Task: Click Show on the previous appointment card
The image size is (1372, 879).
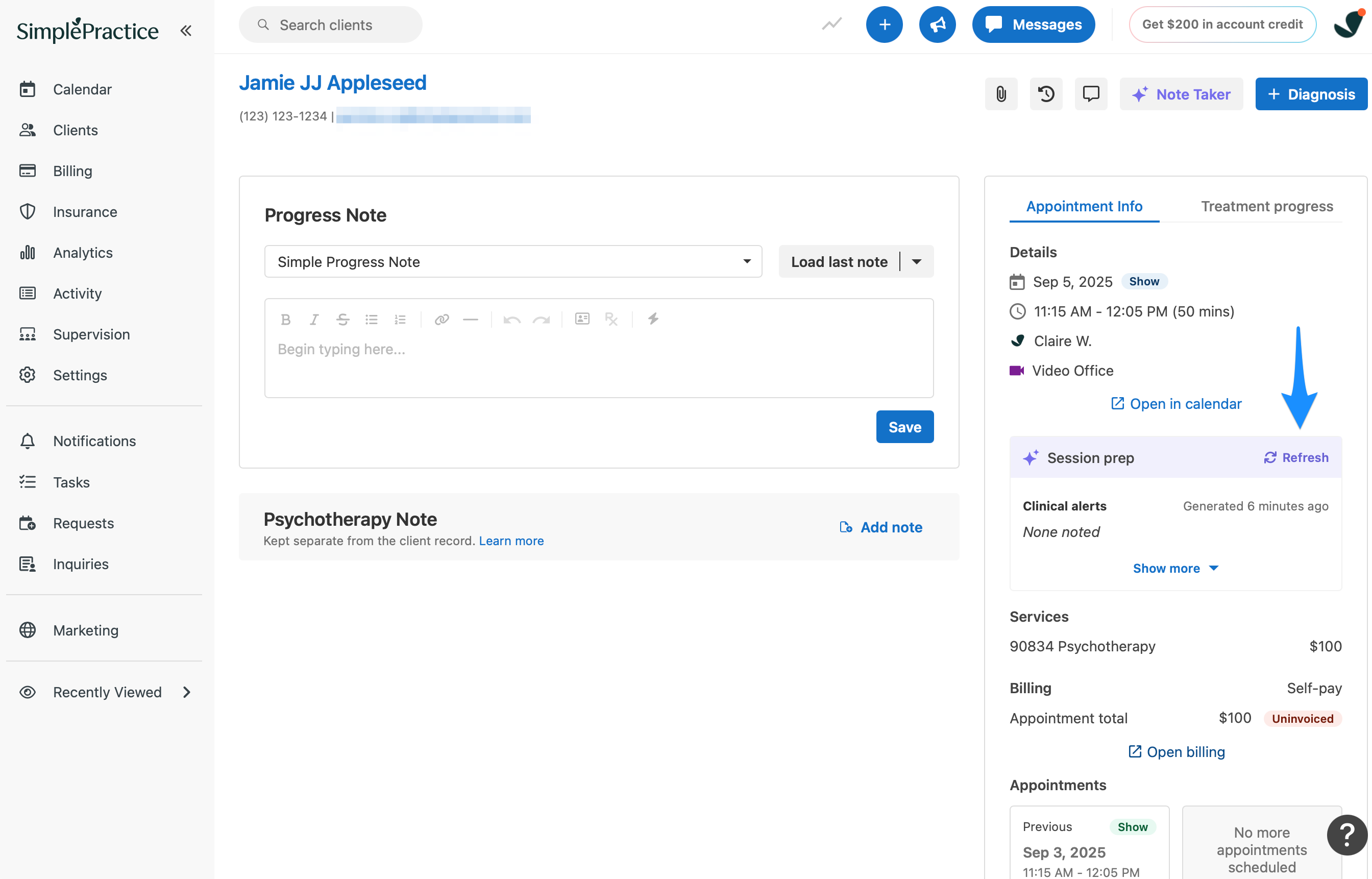Action: pos(1133,826)
